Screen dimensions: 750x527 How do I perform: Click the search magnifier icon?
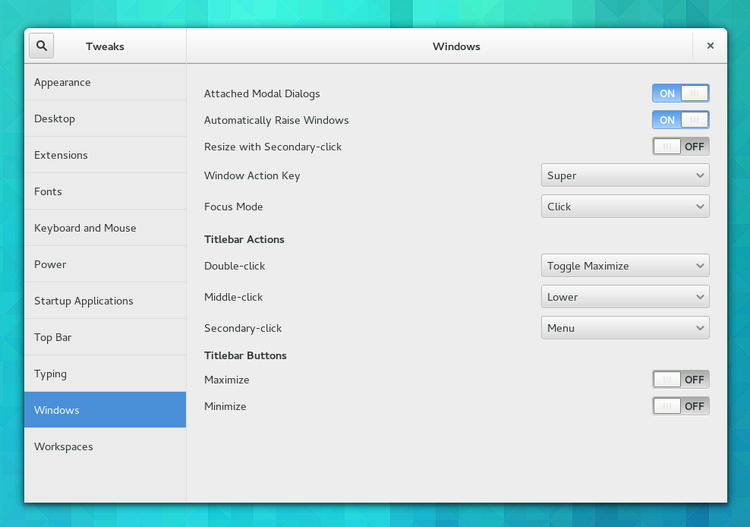[x=42, y=46]
